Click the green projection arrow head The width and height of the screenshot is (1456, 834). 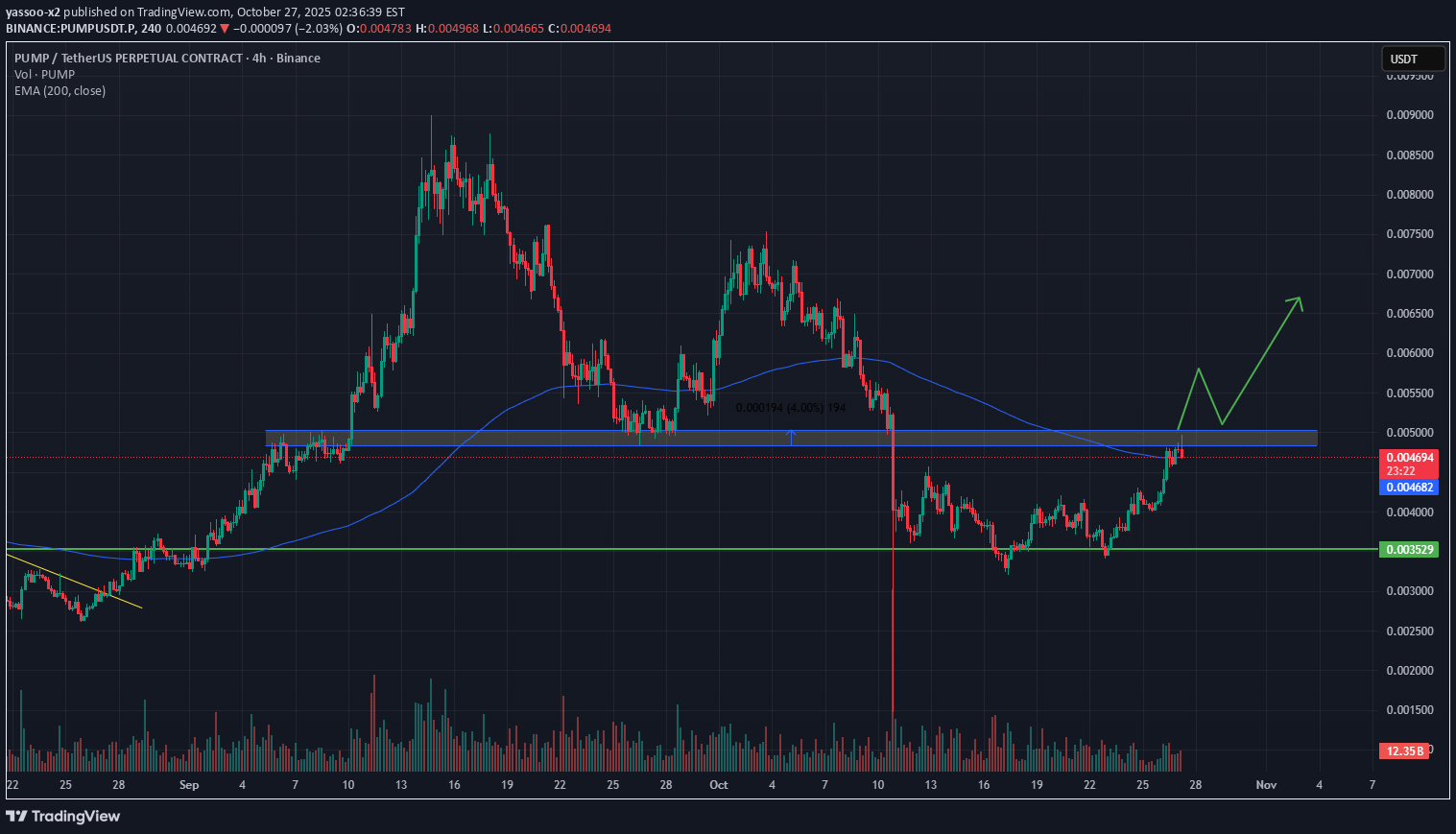pos(1299,300)
